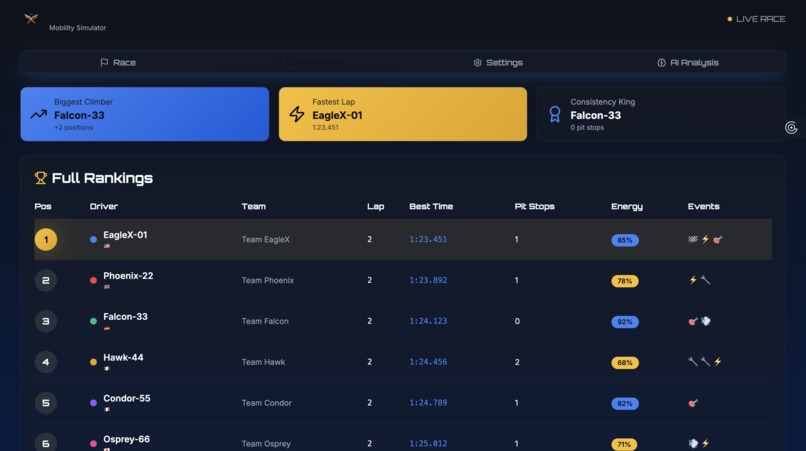Viewport: 806px width, 451px height.
Task: Click the dust cloud event icon for Falcon-33
Action: [x=706, y=321]
